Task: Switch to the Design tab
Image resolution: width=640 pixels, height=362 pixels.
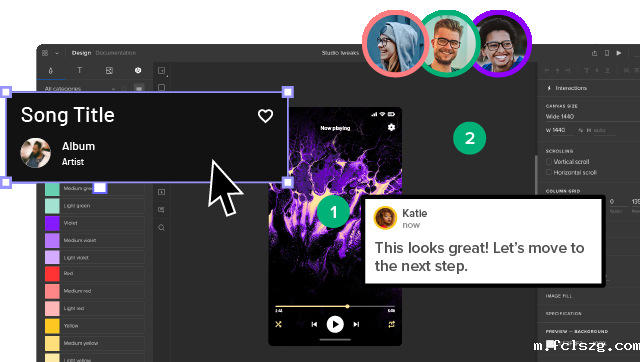Action: (x=81, y=53)
